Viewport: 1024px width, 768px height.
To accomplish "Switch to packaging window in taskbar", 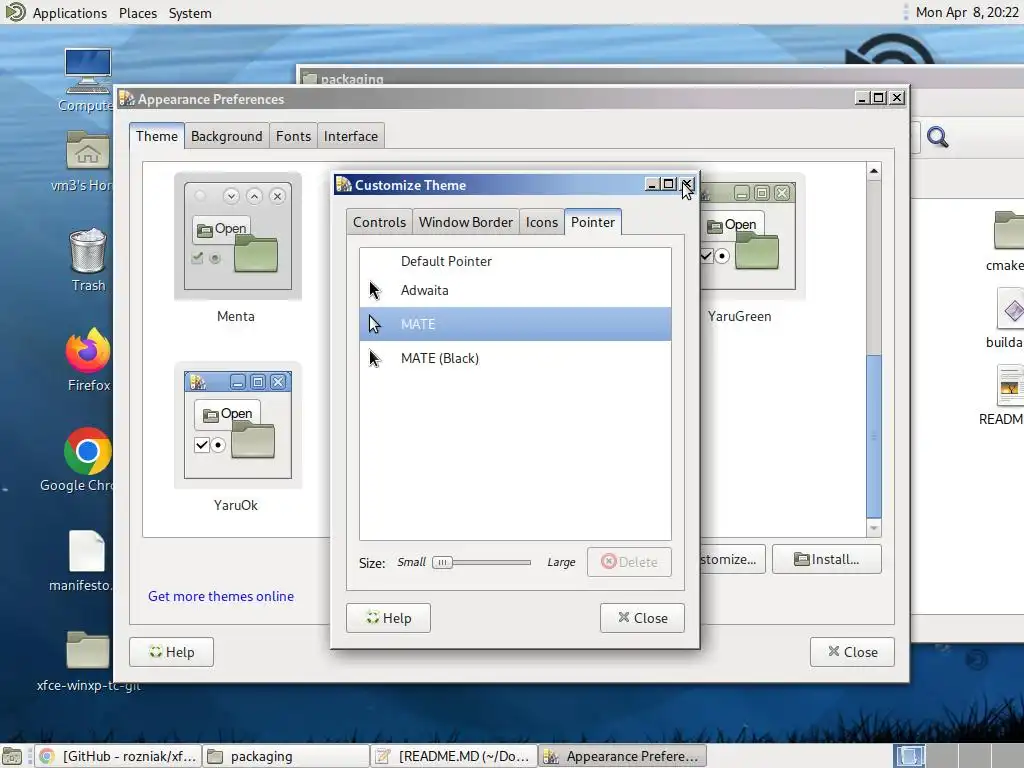I will (x=285, y=756).
